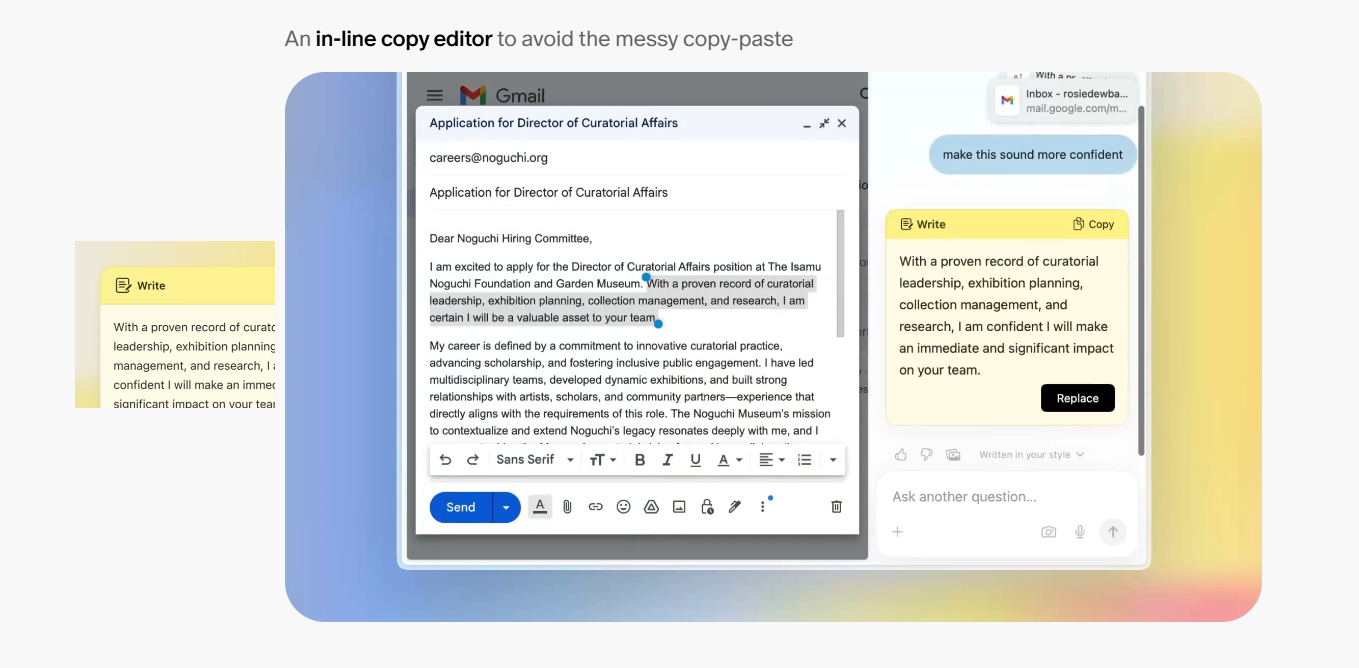Click the undo icon
This screenshot has height=668, width=1359.
pyautogui.click(x=445, y=460)
